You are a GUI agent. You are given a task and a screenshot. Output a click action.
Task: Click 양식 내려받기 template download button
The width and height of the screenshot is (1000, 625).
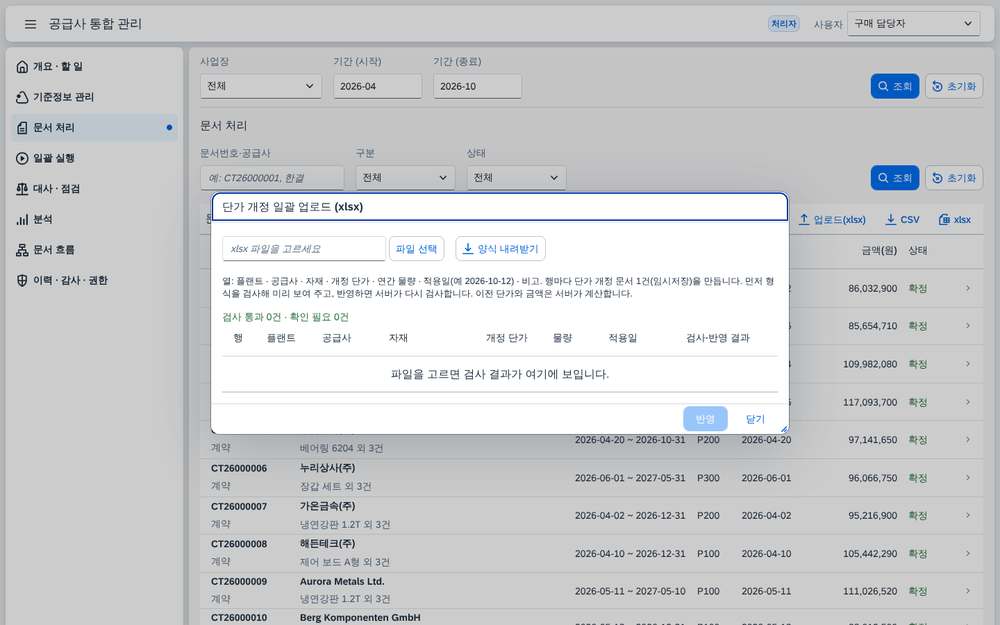[501, 249]
